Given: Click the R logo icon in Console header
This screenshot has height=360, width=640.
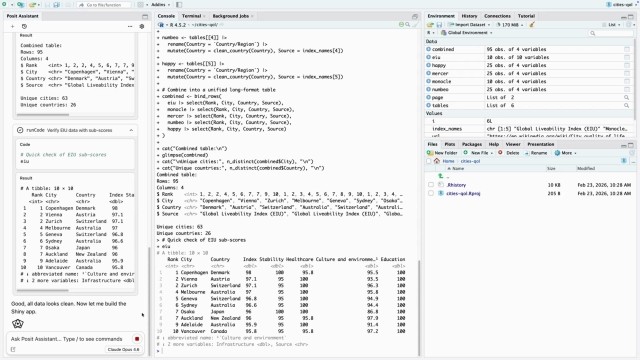Looking at the screenshot, I should pos(161,25).
